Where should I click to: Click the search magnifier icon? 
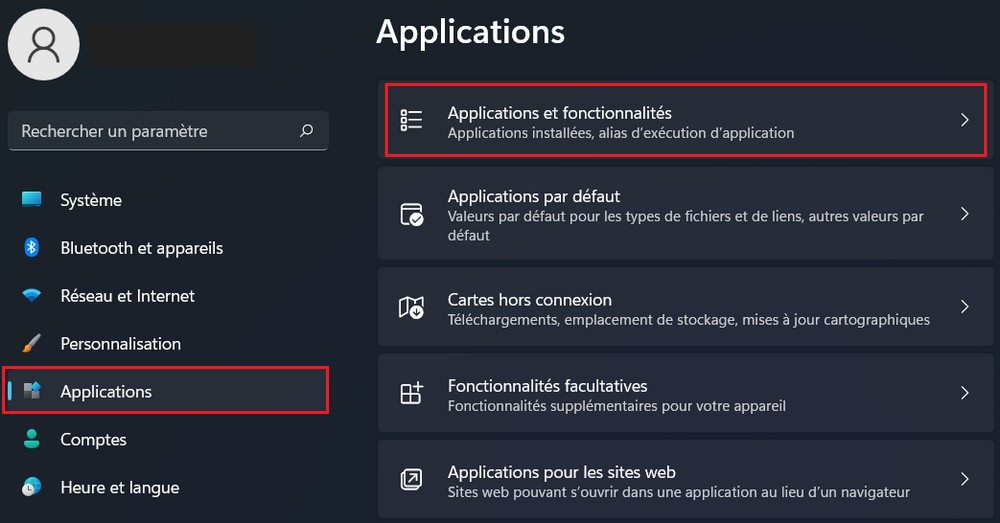click(306, 131)
